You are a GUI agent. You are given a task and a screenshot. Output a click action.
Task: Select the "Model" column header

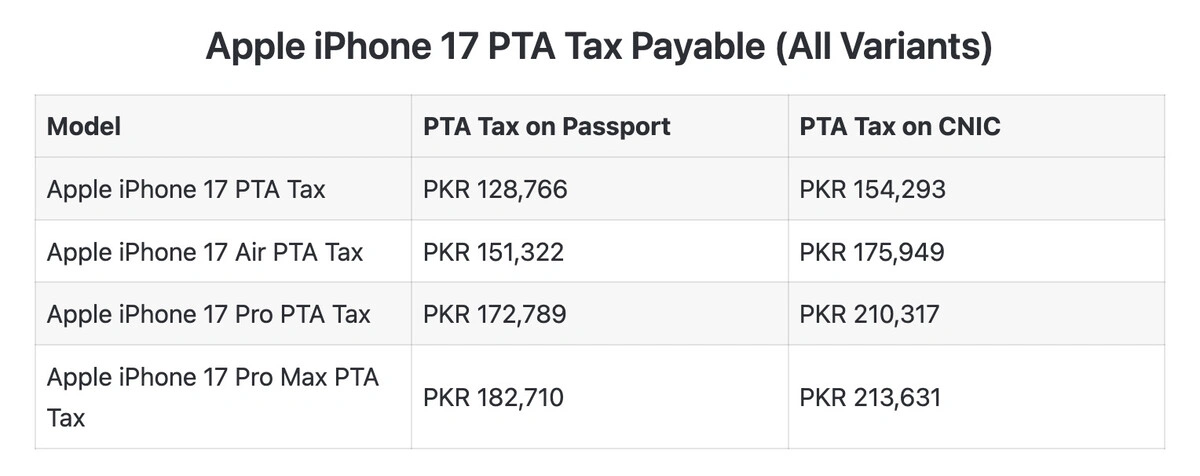point(84,127)
